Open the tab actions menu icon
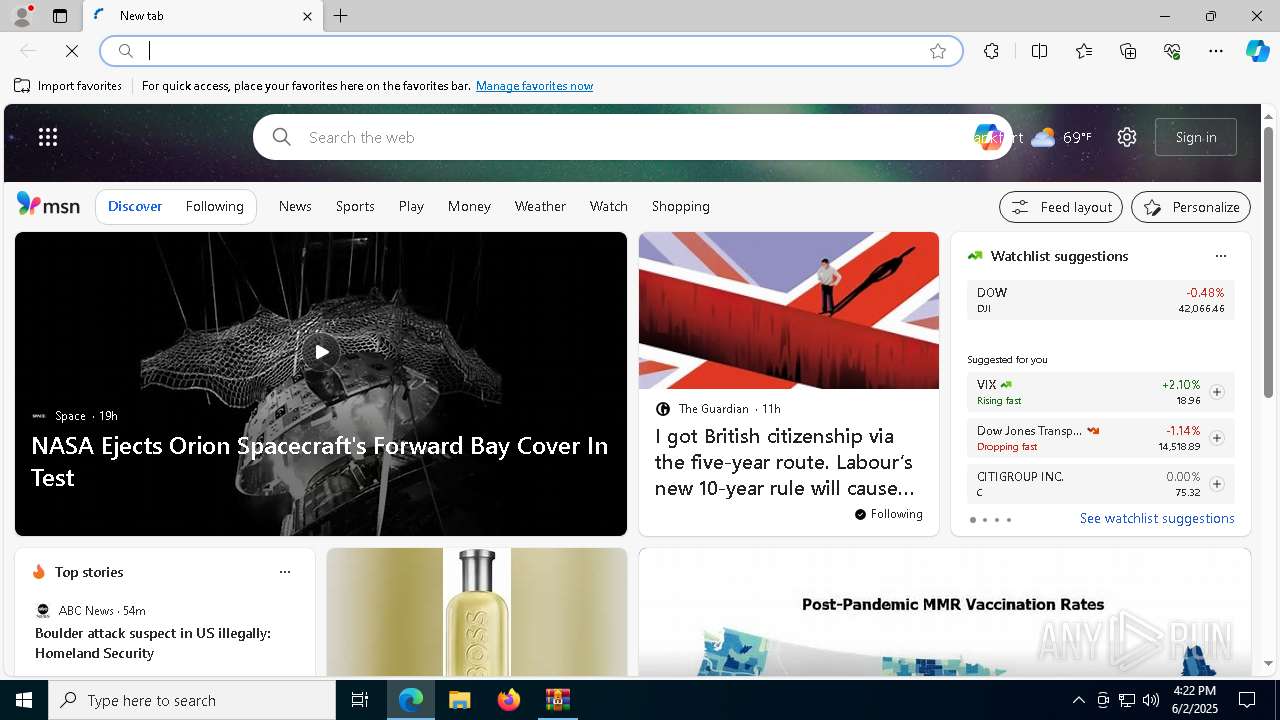Viewport: 1280px width, 720px height. [60, 16]
